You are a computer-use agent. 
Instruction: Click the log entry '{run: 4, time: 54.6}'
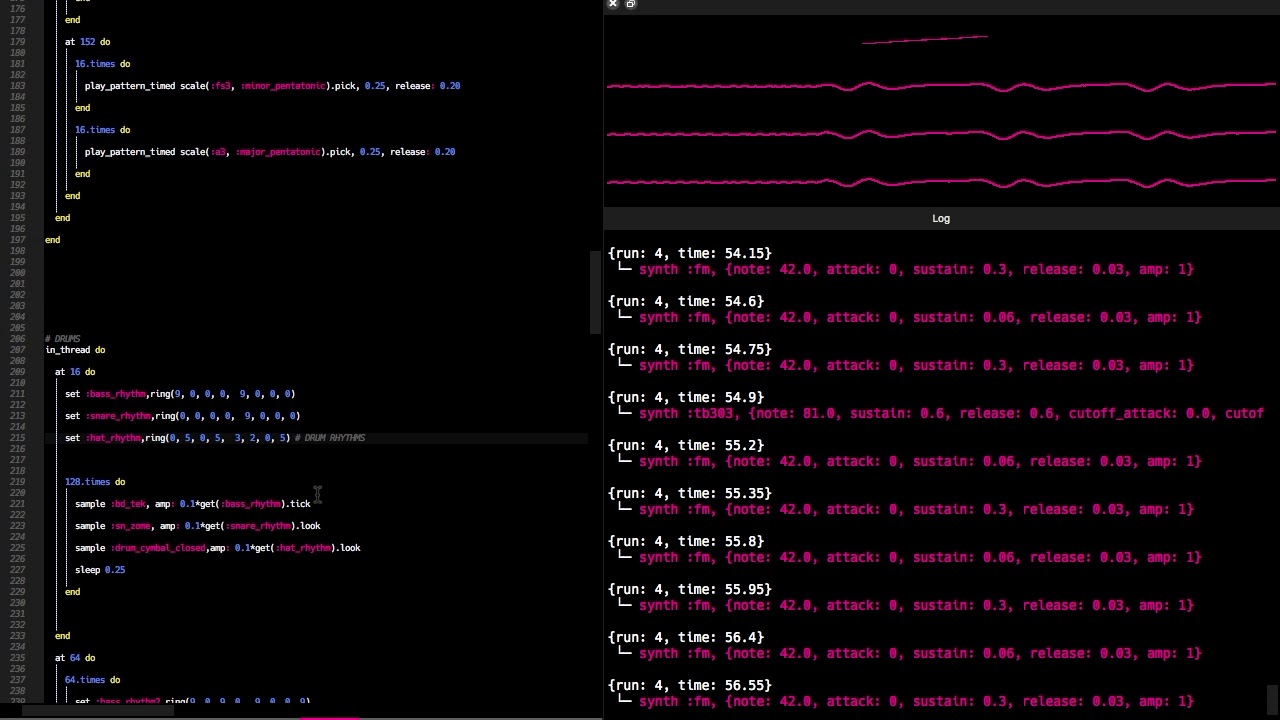[686, 301]
